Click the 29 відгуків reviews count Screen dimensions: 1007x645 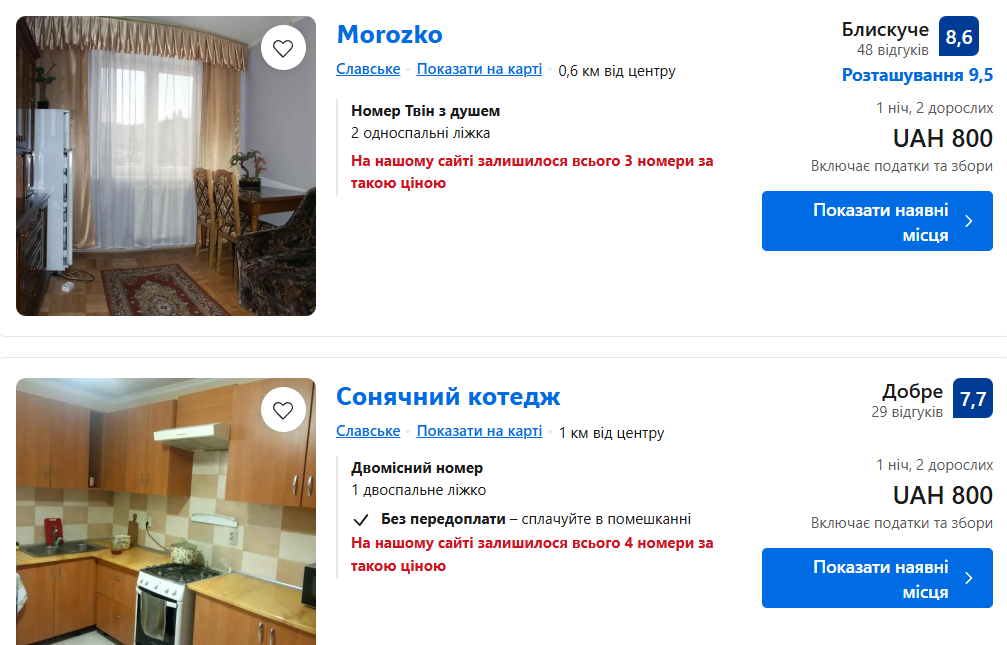tap(906, 411)
